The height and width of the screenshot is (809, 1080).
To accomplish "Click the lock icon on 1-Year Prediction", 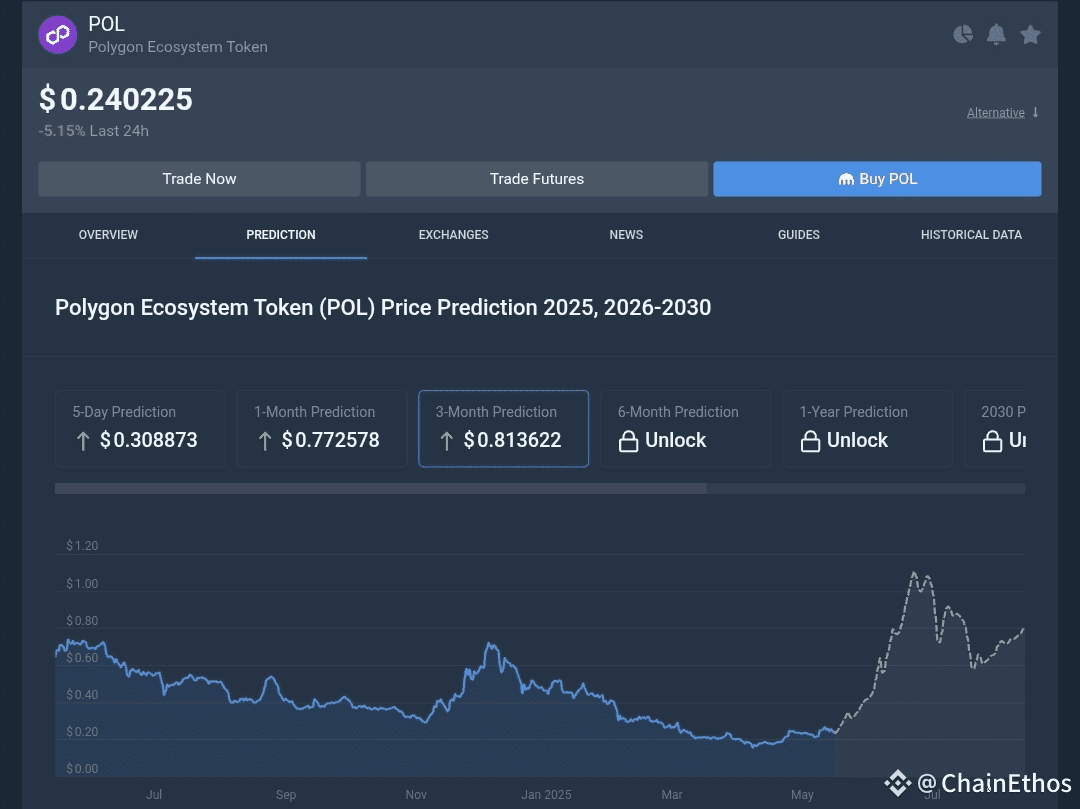I will 810,441.
